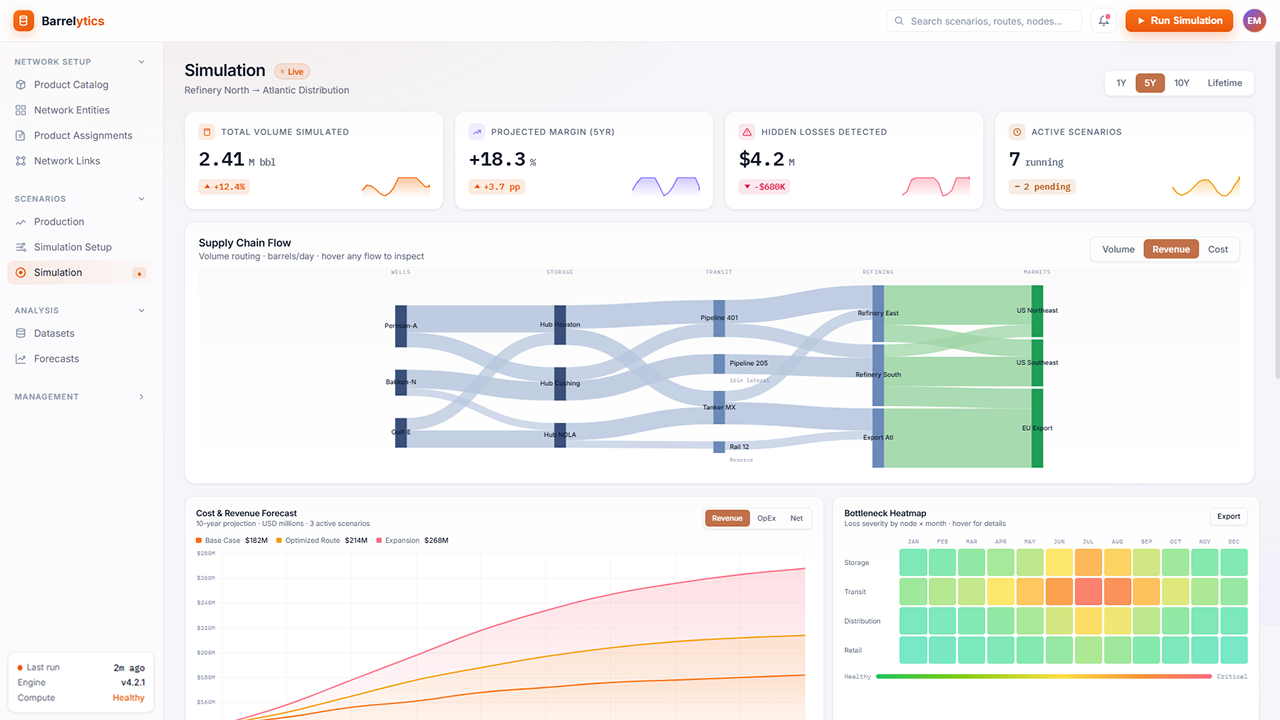The width and height of the screenshot is (1280, 720).
Task: Select the Network Links icon
Action: point(21,161)
